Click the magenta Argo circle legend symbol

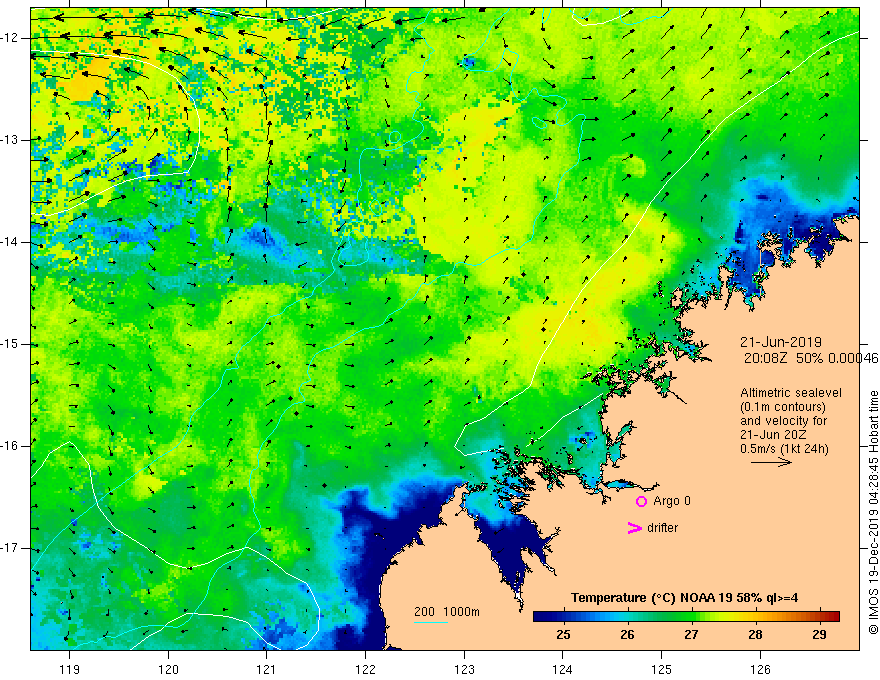641,502
